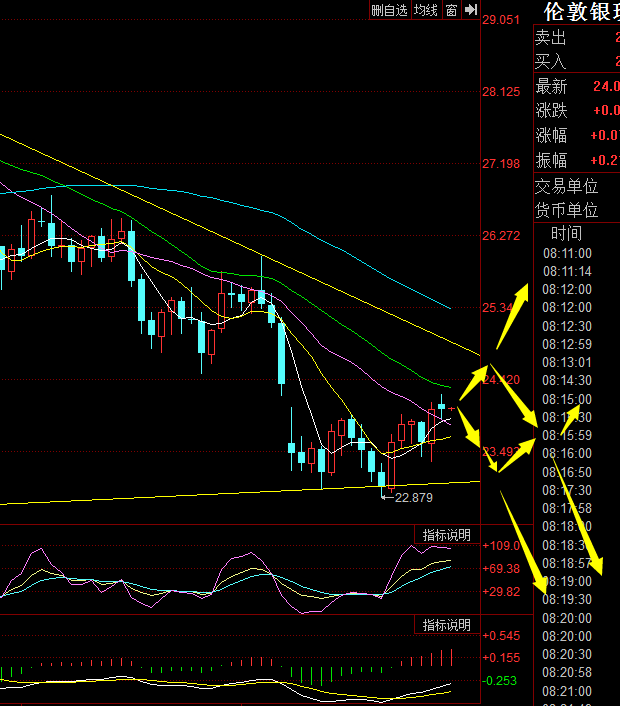The width and height of the screenshot is (620, 706).
Task: Click the 窗 window button
Action: click(x=451, y=10)
